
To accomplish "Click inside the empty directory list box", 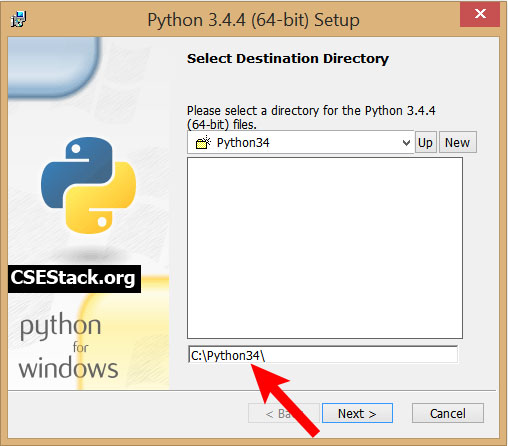I will point(325,248).
